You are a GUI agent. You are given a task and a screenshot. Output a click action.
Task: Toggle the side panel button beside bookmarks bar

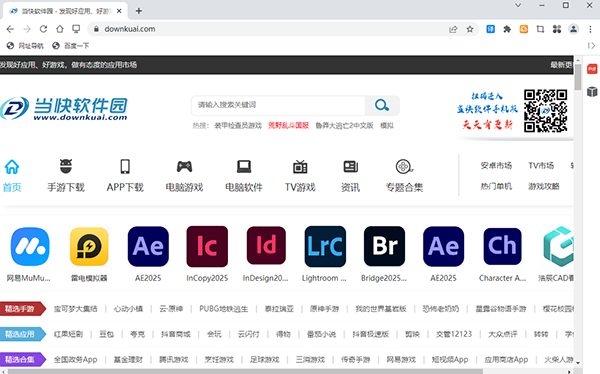[591, 46]
